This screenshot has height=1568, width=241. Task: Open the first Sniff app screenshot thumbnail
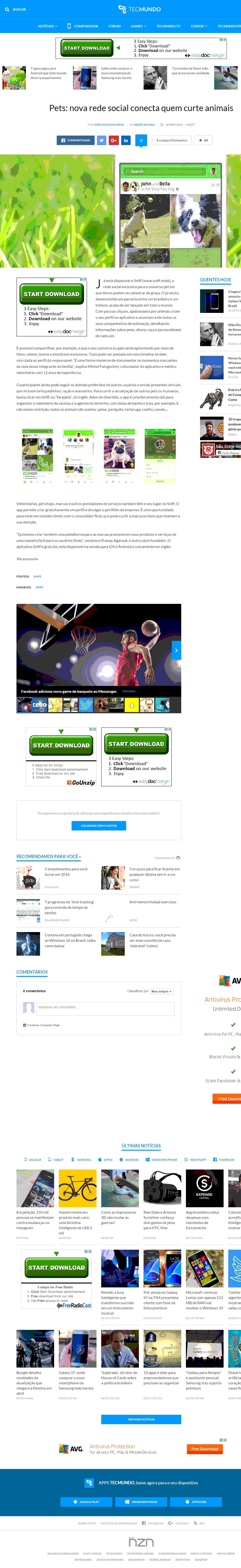point(38,456)
